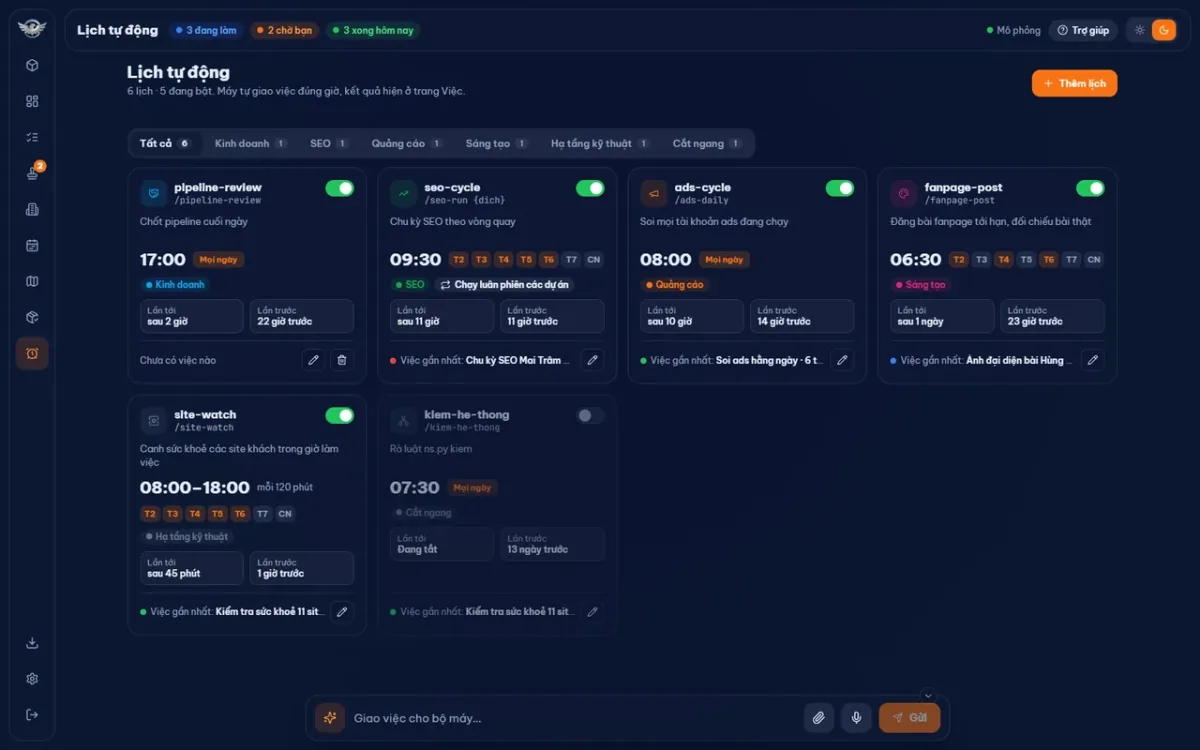Delete pipeline-review using the trash icon
Image resolution: width=1200 pixels, height=750 pixels.
[x=341, y=360]
